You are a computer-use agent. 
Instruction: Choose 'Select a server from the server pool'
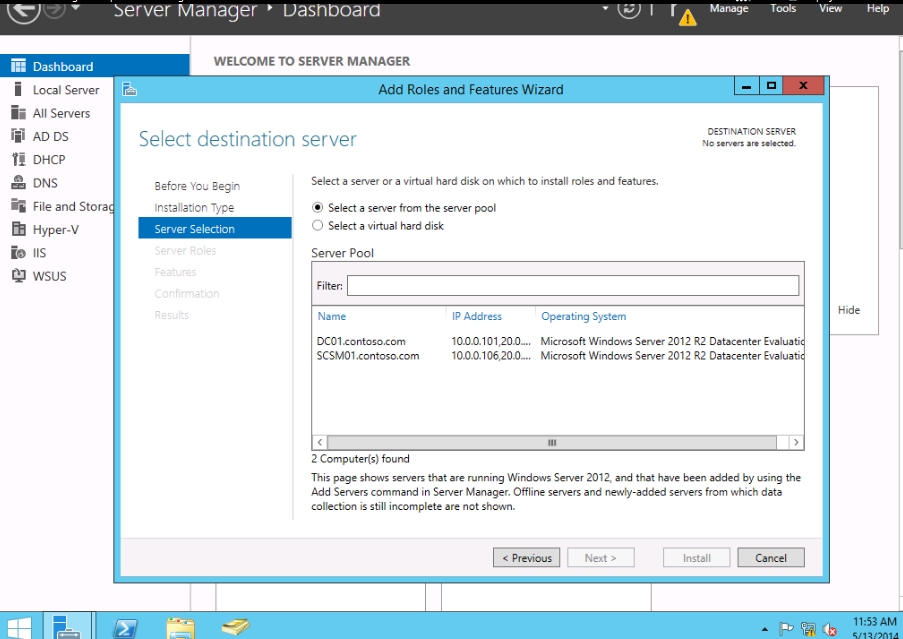318,208
